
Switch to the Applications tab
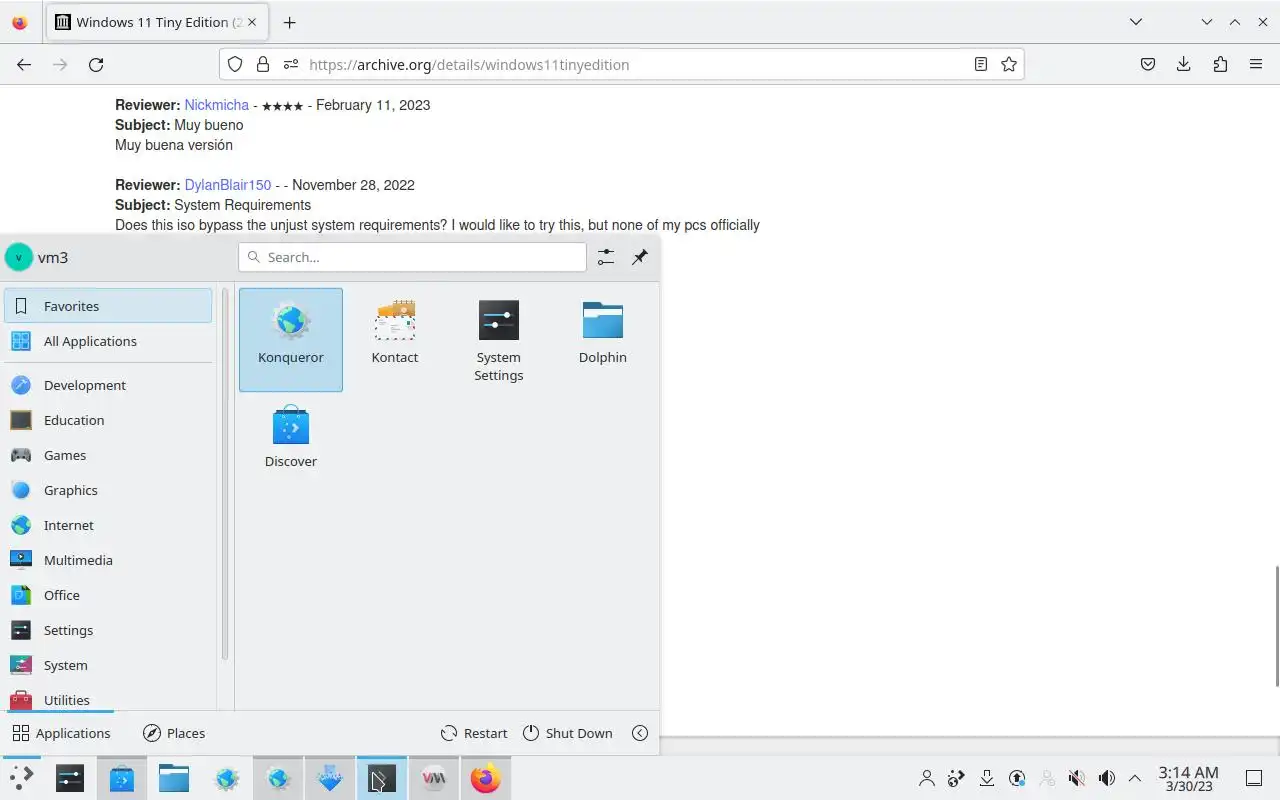tap(61, 733)
